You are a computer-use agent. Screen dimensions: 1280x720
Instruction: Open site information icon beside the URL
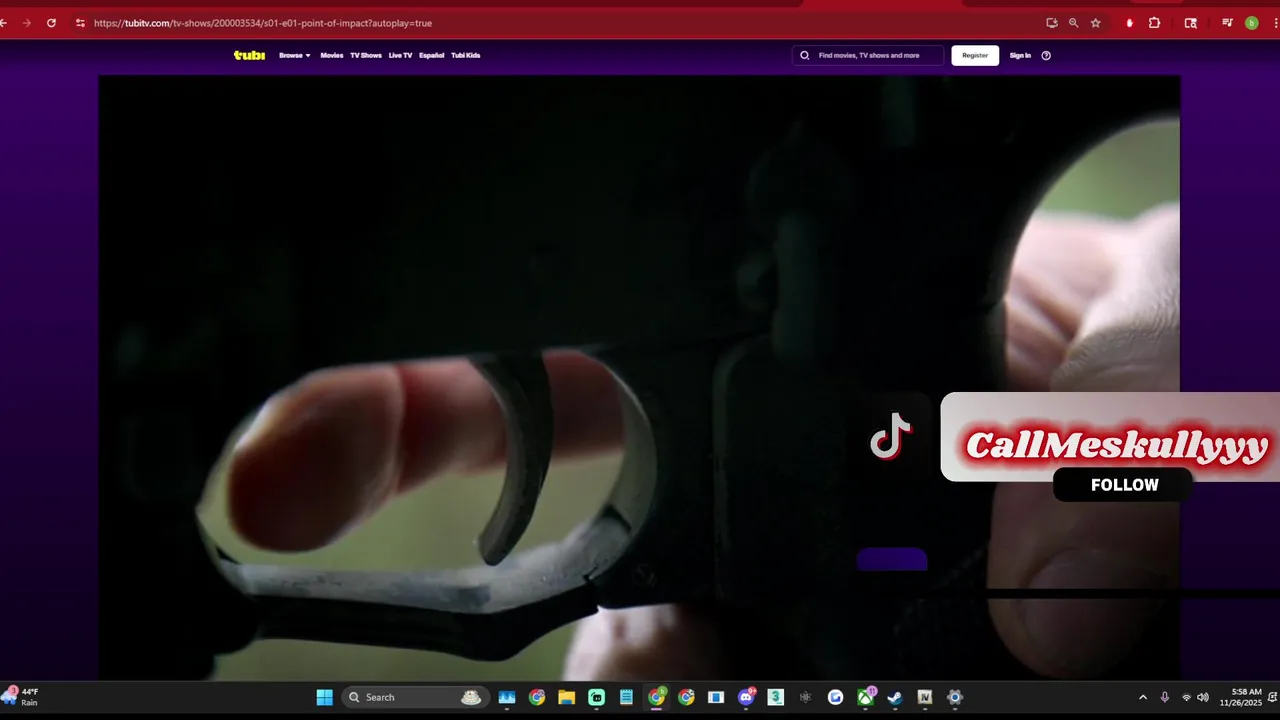[x=80, y=23]
